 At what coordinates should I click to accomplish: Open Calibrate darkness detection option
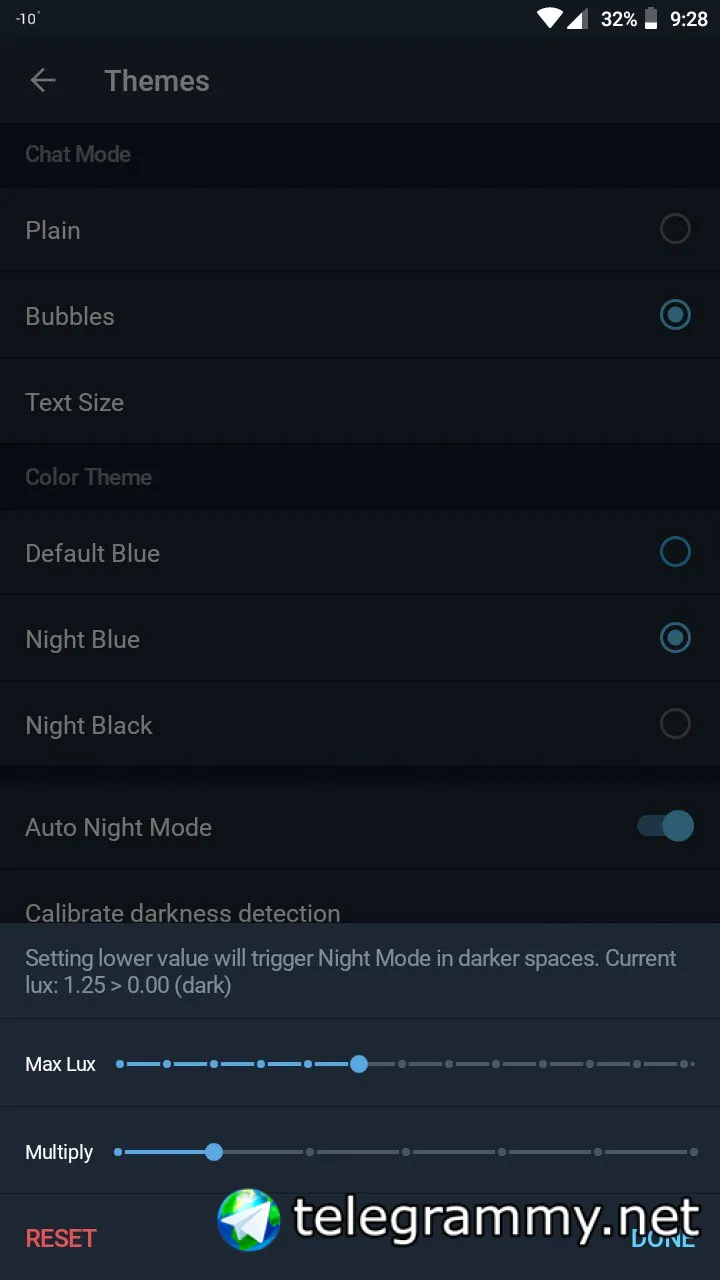coord(183,912)
